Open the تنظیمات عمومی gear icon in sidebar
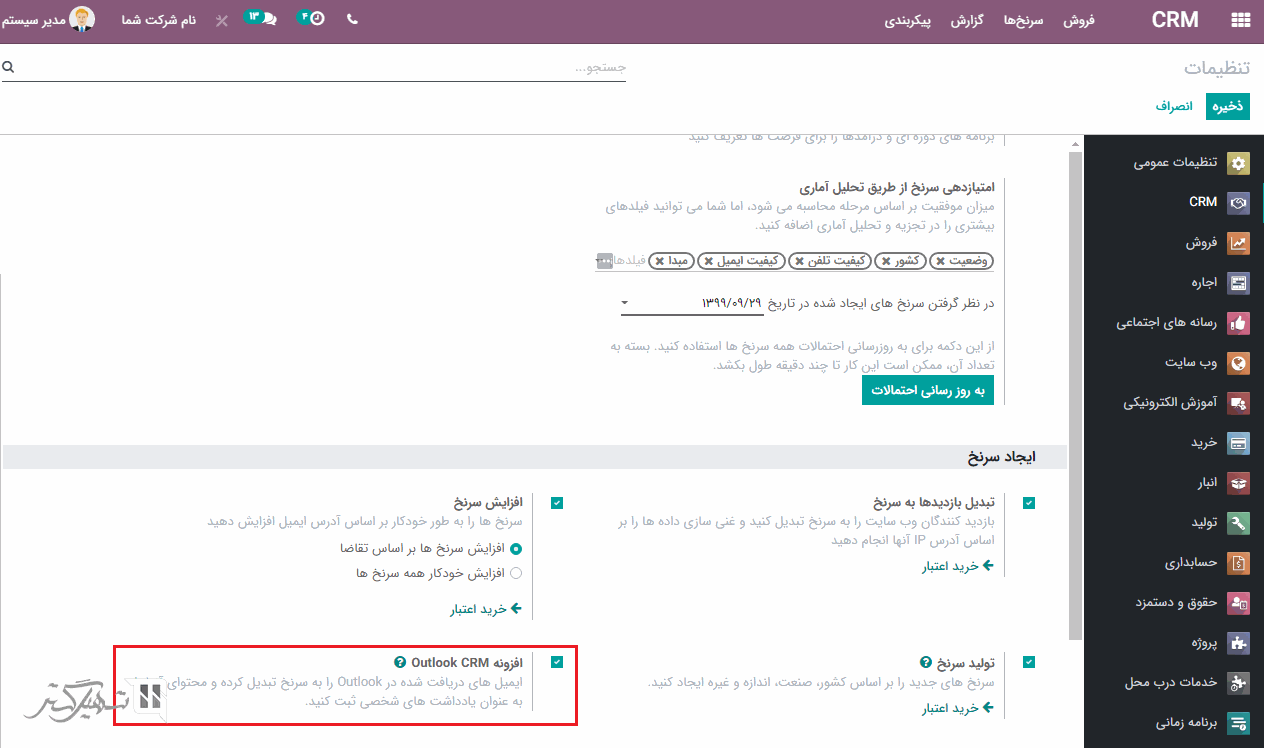This screenshot has width=1264, height=748. [1240, 162]
